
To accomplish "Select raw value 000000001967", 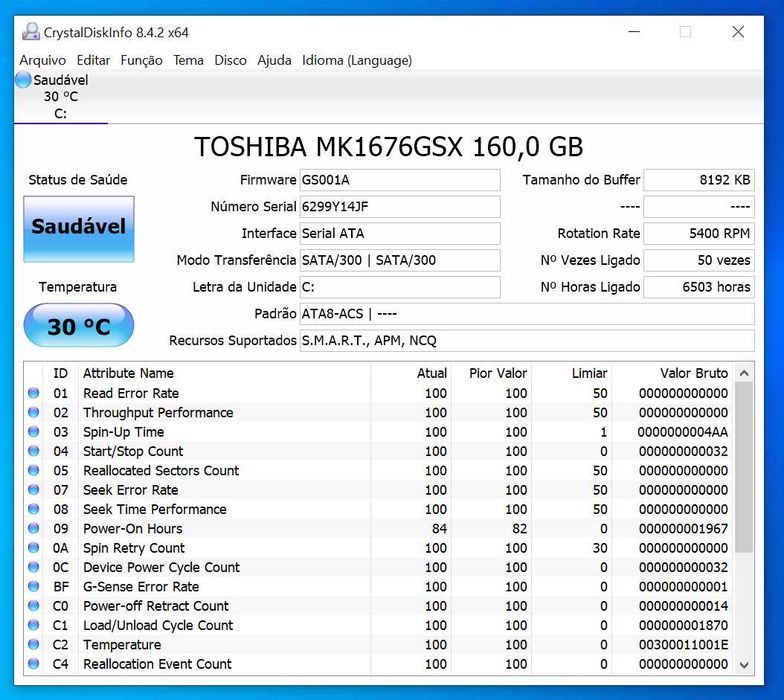I will pyautogui.click(x=684, y=528).
